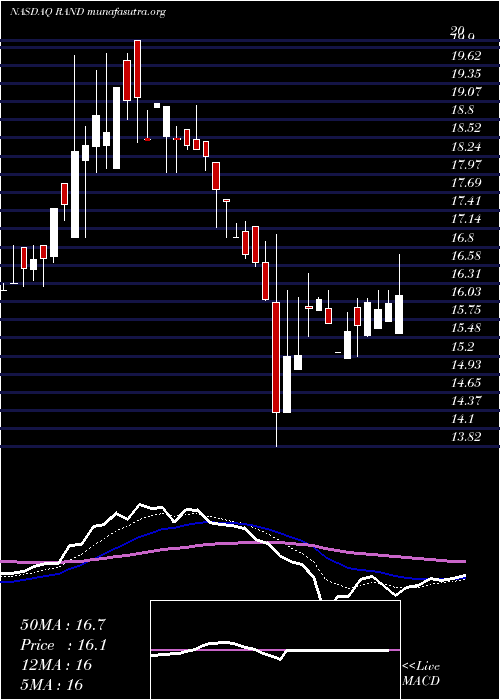This screenshot has height=700, width=500.
Task: Click the 16.58 price axis label
Action: pyautogui.click(x=466, y=256)
